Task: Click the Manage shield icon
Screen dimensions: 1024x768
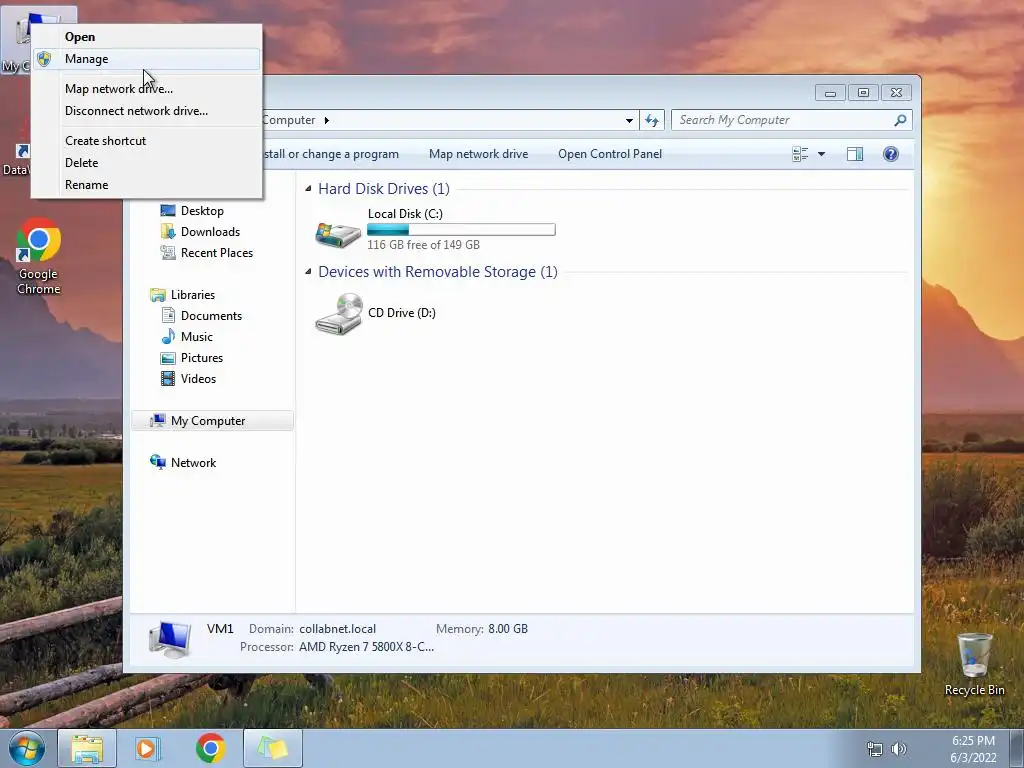Action: [44, 59]
